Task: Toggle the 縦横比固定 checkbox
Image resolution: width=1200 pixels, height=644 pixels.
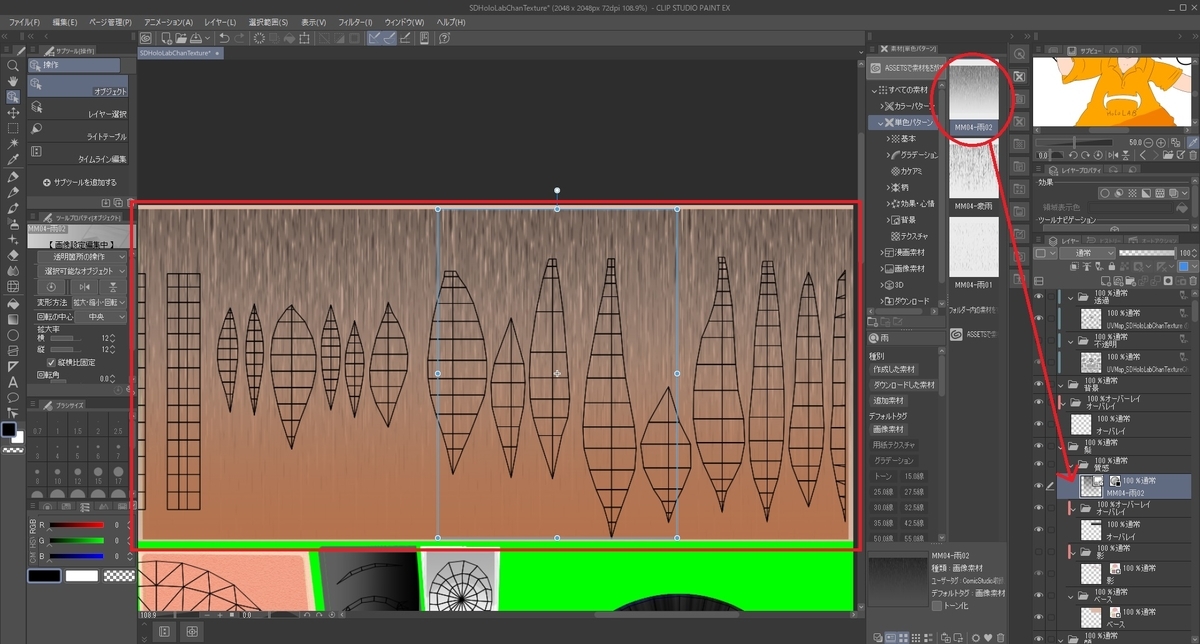Action: click(51, 362)
